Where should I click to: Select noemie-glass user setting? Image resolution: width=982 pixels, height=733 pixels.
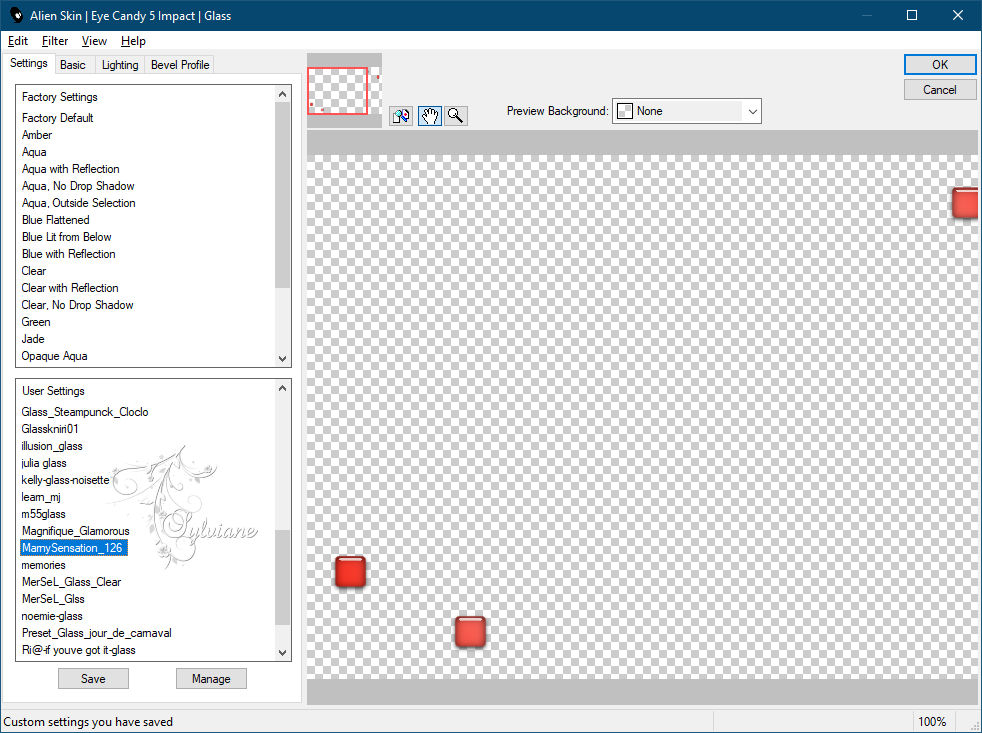[51, 616]
